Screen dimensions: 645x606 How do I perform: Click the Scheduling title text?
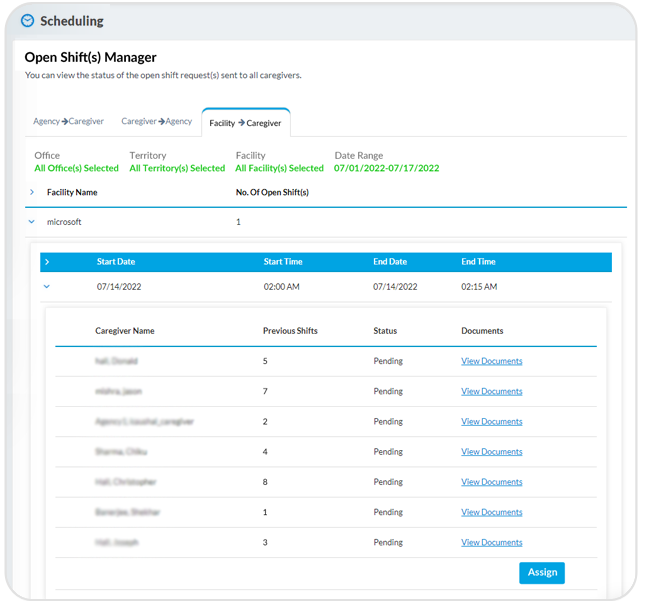point(72,21)
